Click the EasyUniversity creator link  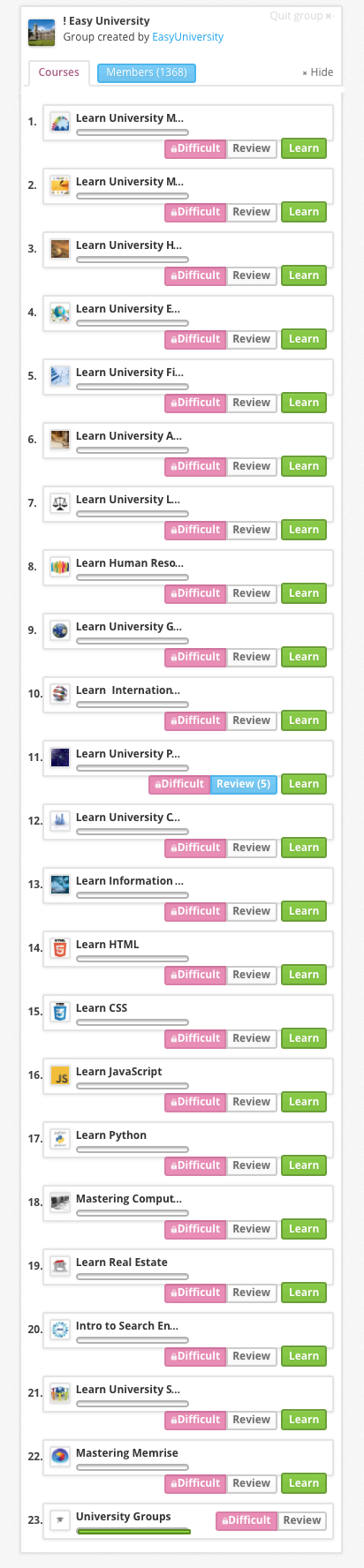[187, 37]
